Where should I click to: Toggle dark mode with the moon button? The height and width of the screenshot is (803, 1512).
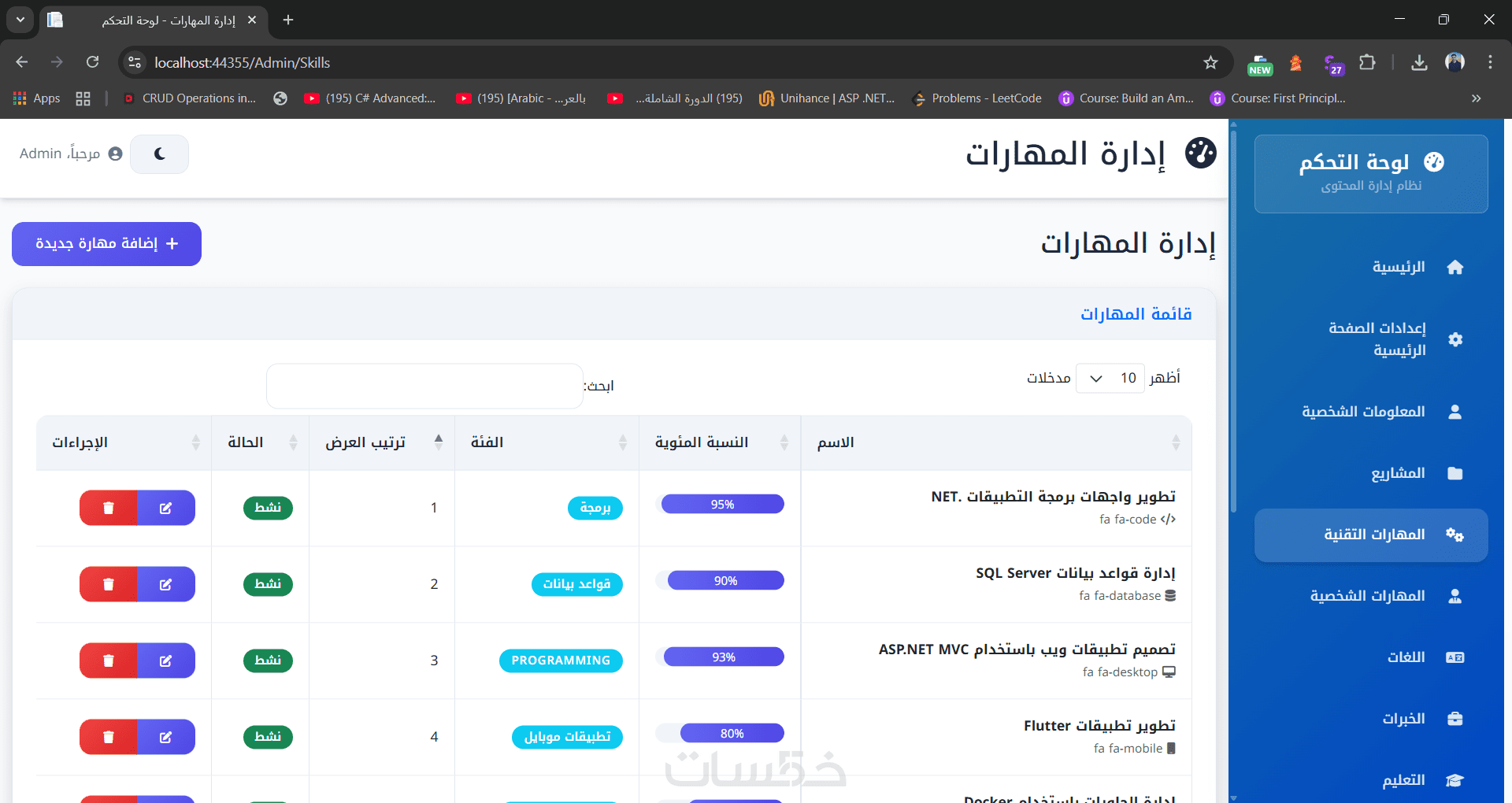(160, 154)
